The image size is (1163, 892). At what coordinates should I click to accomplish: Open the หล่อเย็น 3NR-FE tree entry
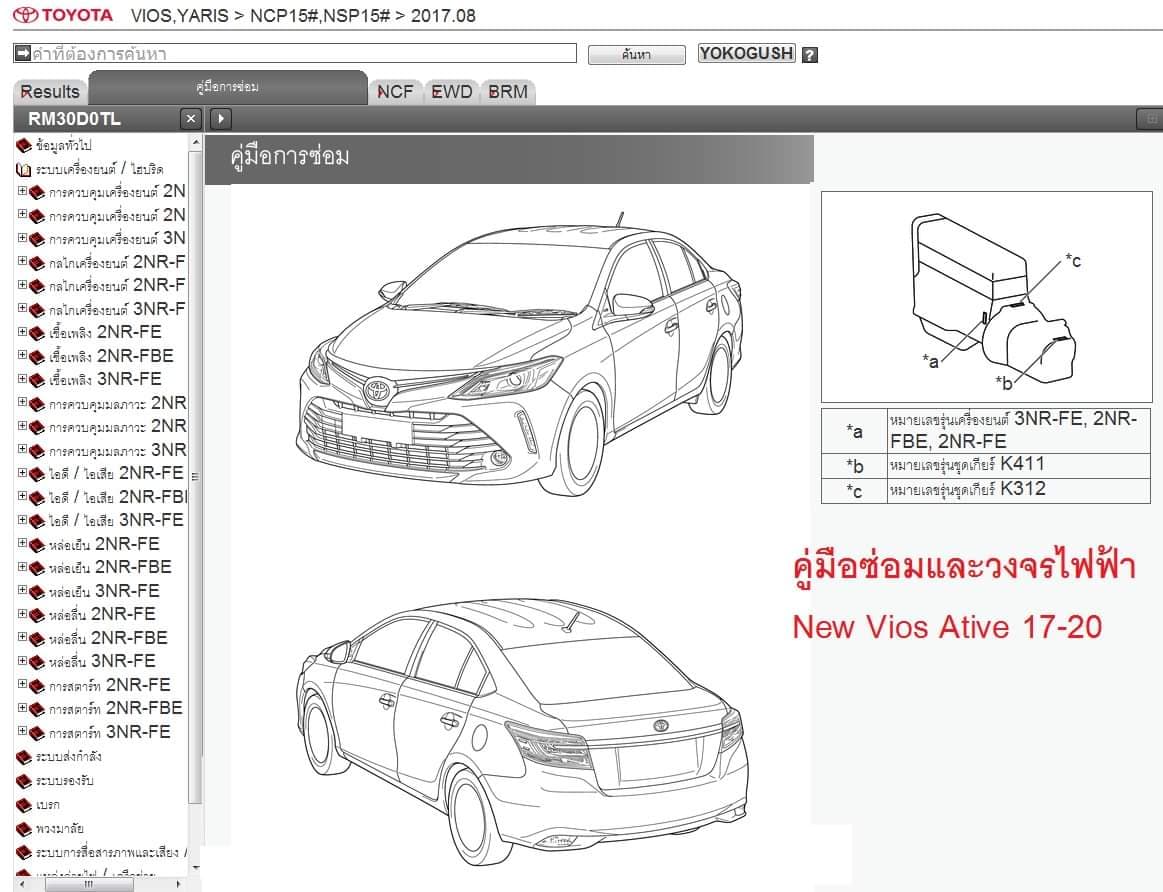(x=104, y=591)
